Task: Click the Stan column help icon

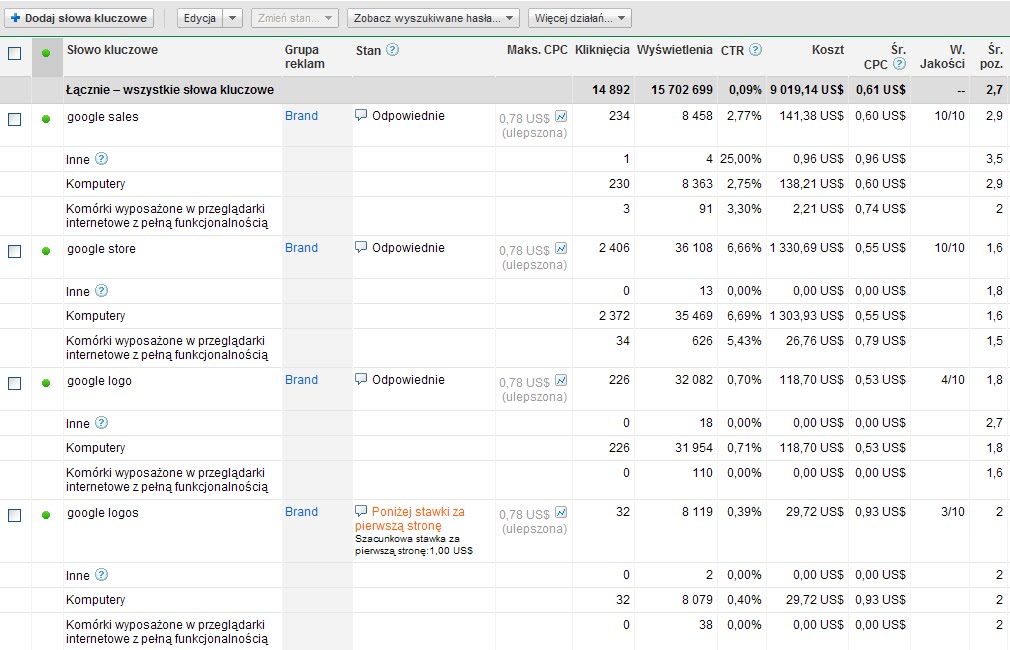Action: pyautogui.click(x=392, y=50)
